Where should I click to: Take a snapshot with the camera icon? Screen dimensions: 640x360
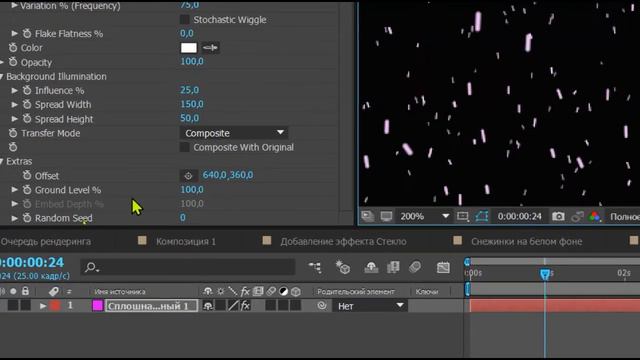[558, 216]
